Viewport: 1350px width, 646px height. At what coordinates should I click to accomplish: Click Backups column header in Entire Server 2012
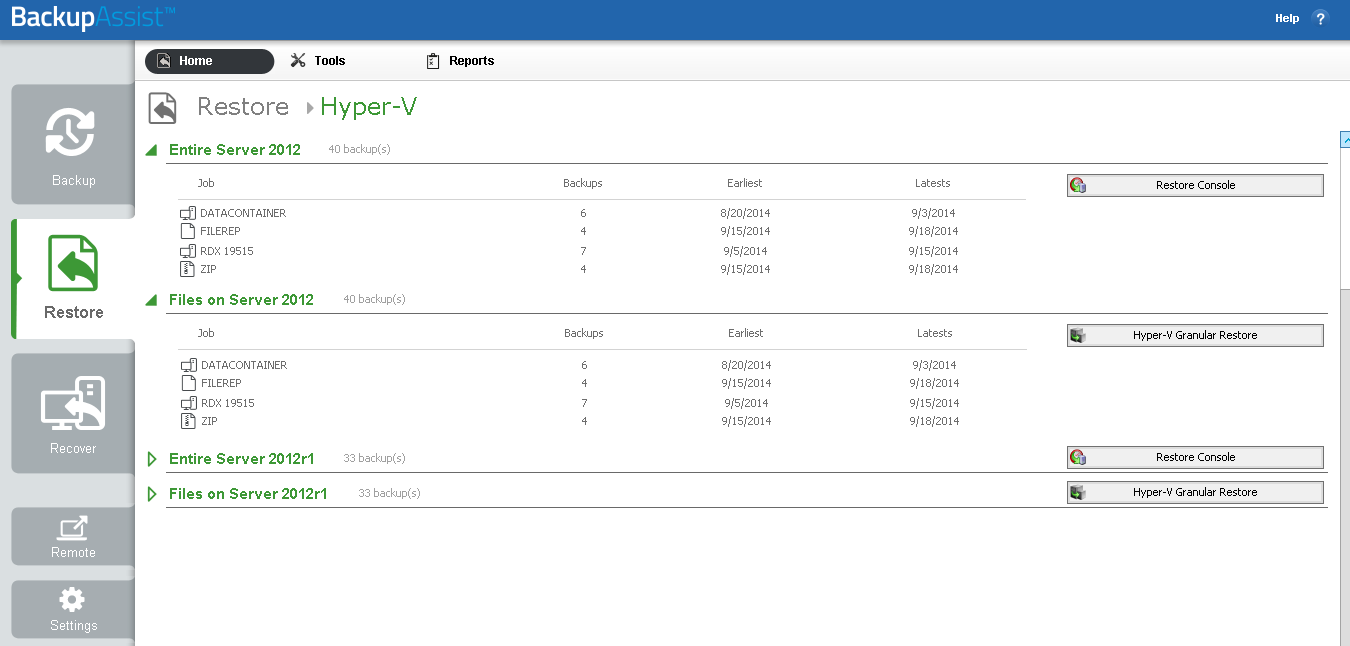pyautogui.click(x=583, y=183)
